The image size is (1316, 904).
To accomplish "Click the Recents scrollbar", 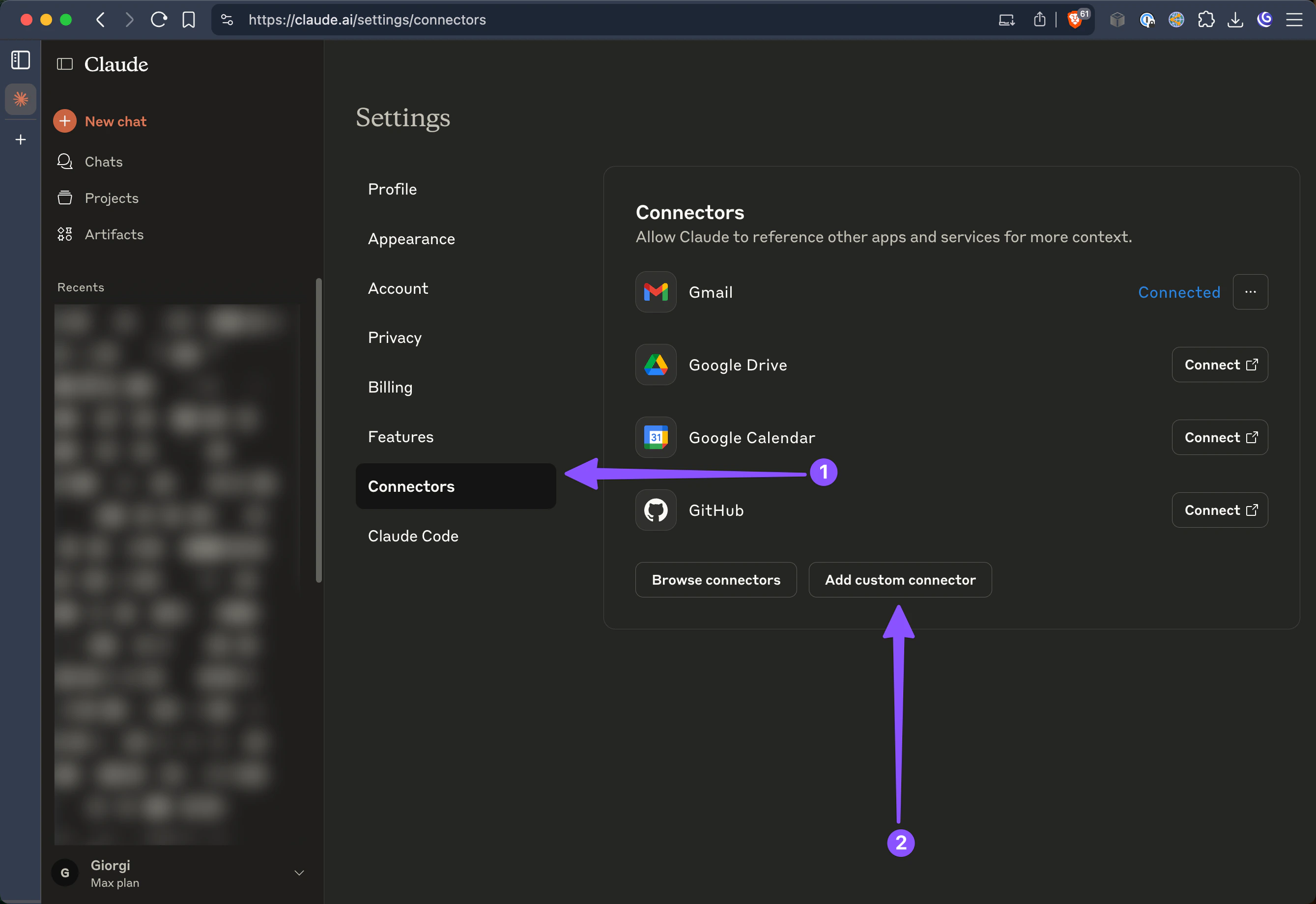I will [x=319, y=430].
